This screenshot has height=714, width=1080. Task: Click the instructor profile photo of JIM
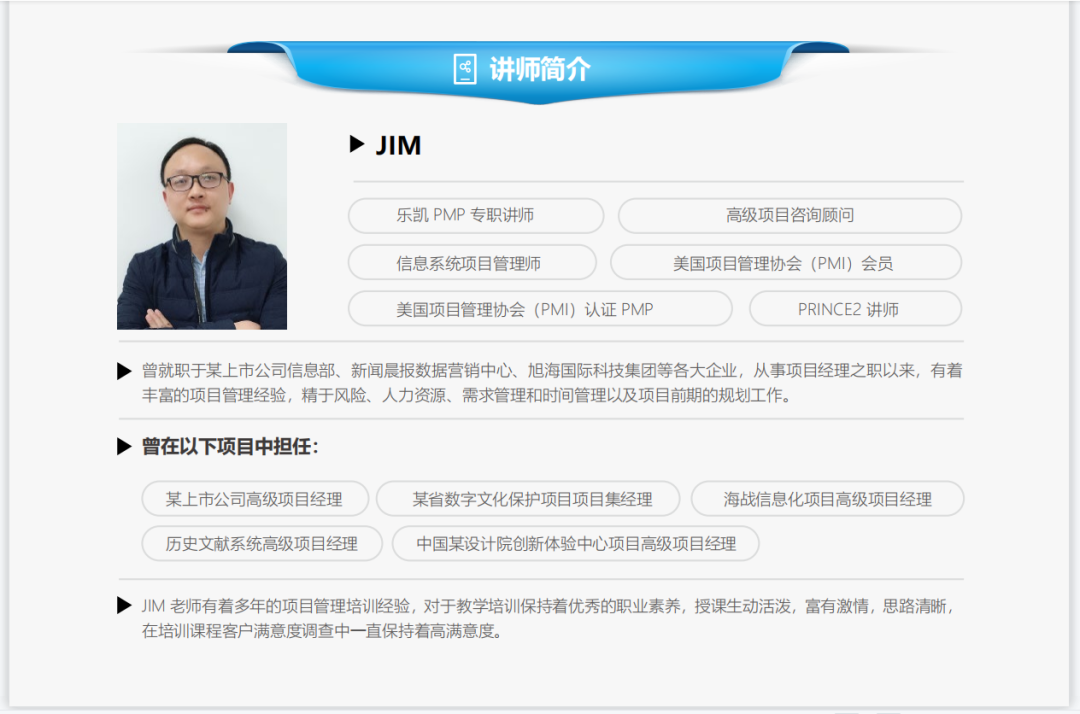coord(202,226)
